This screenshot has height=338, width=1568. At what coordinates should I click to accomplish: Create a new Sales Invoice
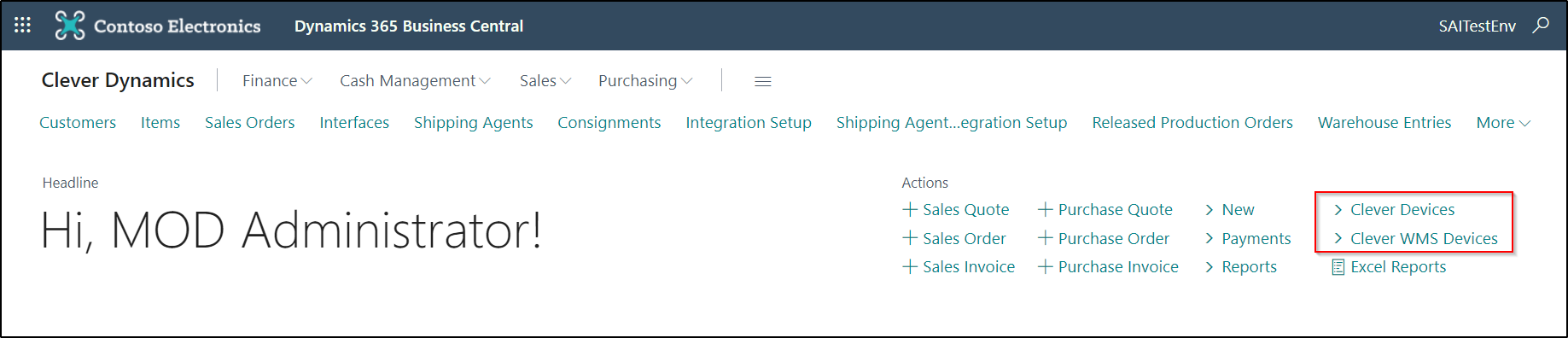pos(959,267)
